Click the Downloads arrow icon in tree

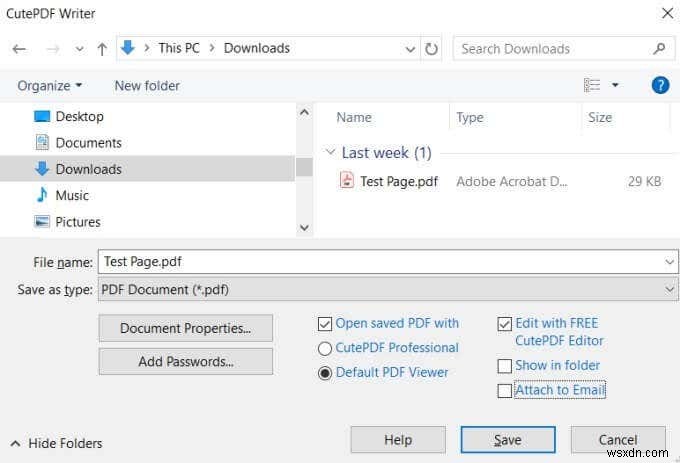(42, 168)
